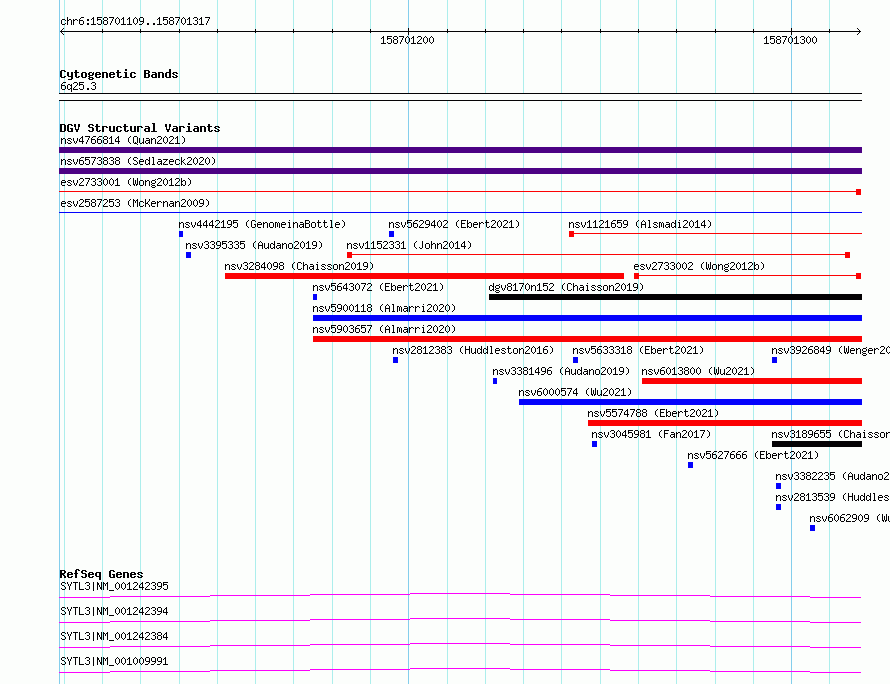Select nsv5903657 (Almarri2020) variant label
Image resolution: width=890 pixels, height=684 pixels.
384,329
